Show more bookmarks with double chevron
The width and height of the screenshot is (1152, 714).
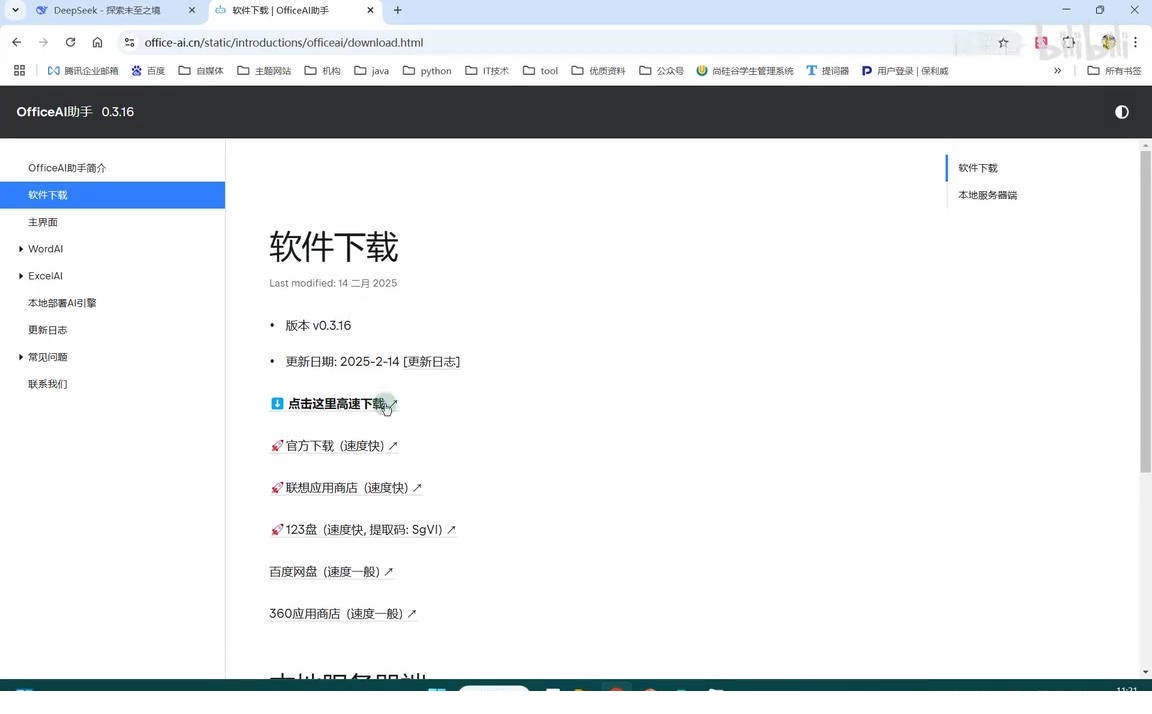1057,71
